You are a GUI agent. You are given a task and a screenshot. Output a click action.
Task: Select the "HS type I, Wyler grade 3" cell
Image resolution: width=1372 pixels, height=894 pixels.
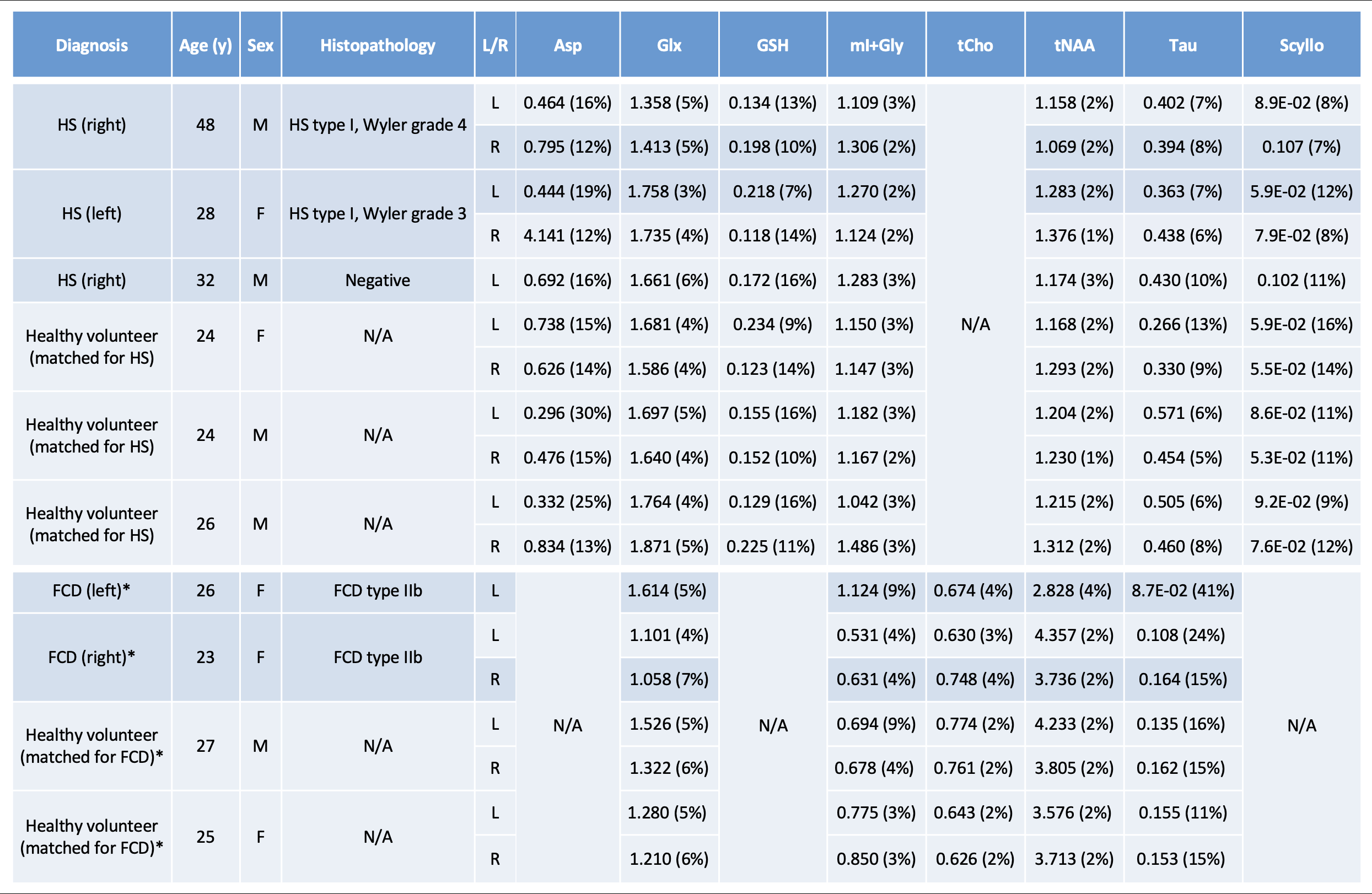coord(378,213)
